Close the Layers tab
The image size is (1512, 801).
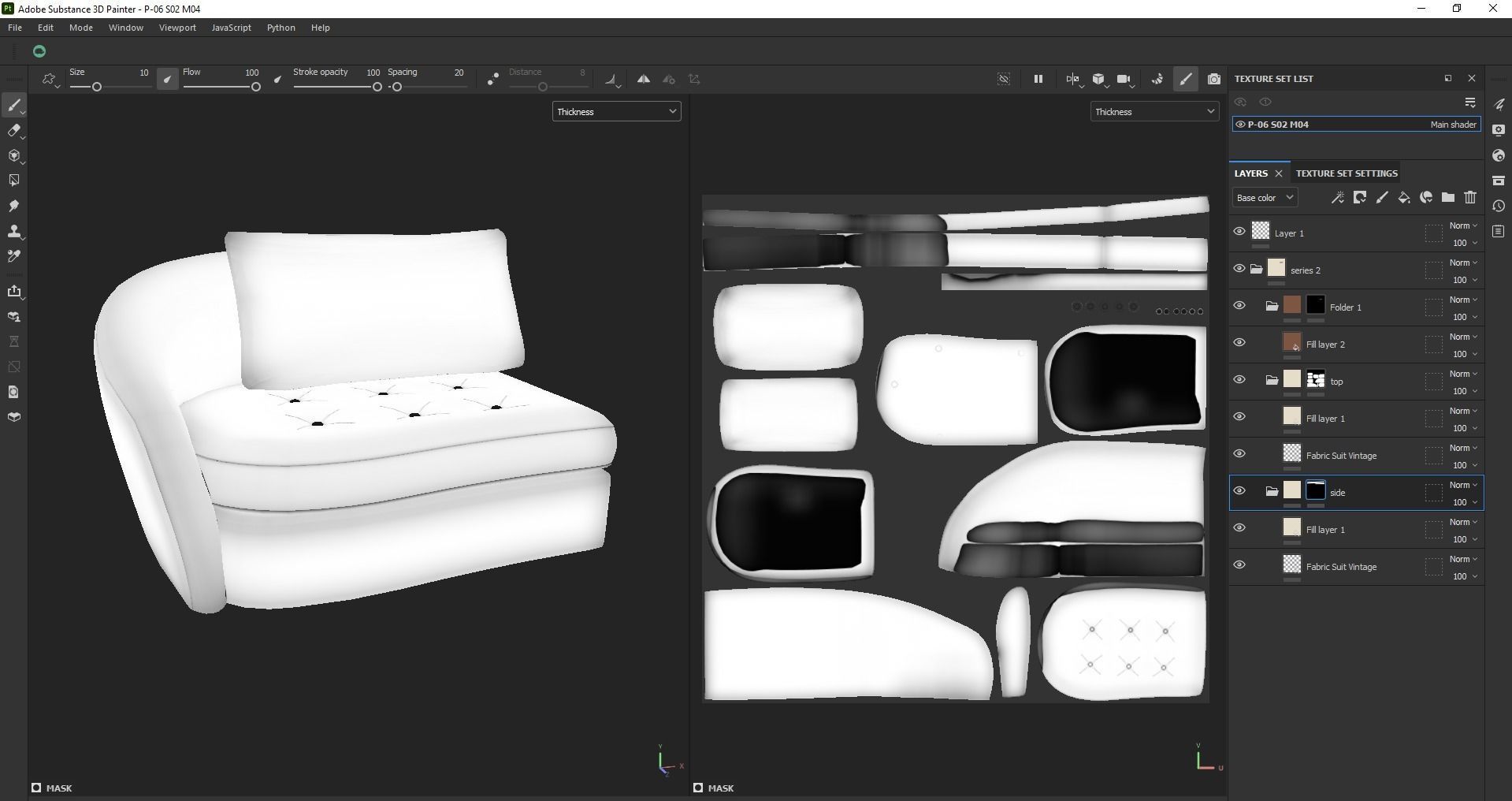[1279, 173]
